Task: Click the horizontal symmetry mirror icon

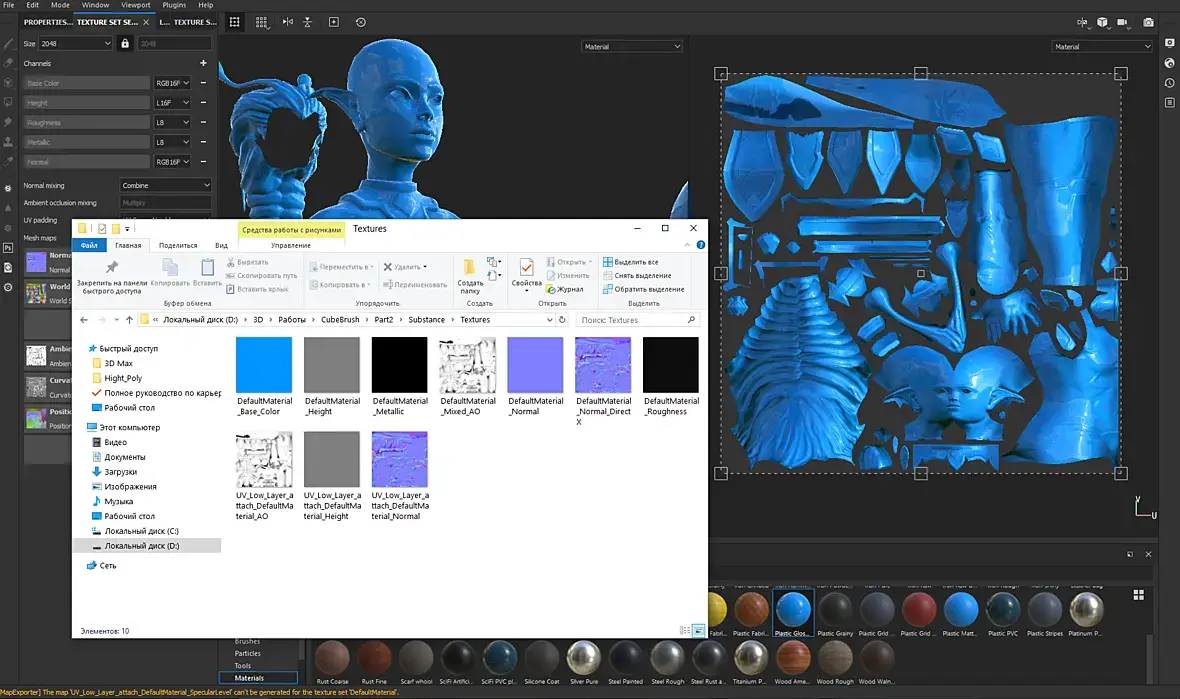Action: [x=288, y=22]
